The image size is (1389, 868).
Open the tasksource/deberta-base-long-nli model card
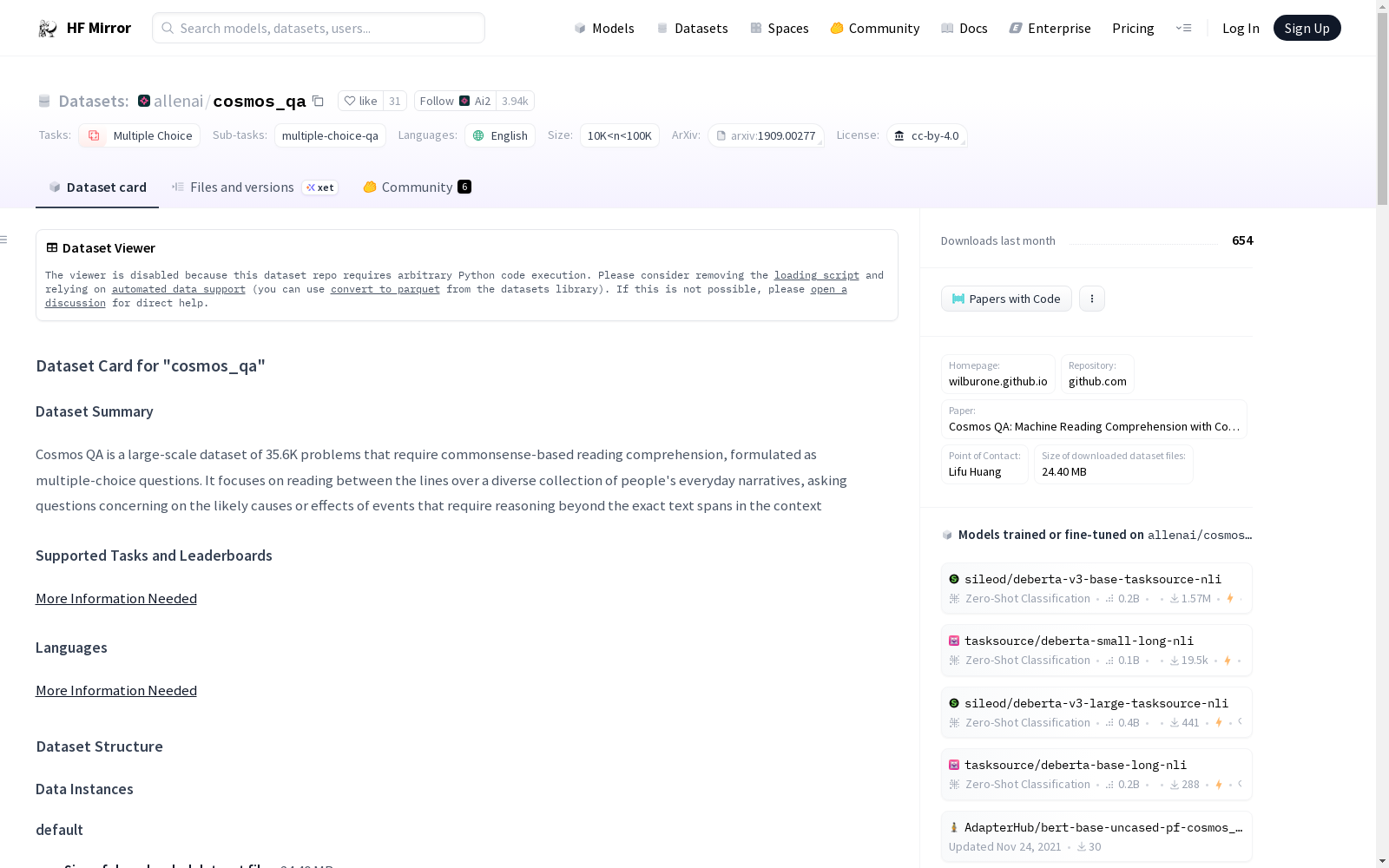1096,774
